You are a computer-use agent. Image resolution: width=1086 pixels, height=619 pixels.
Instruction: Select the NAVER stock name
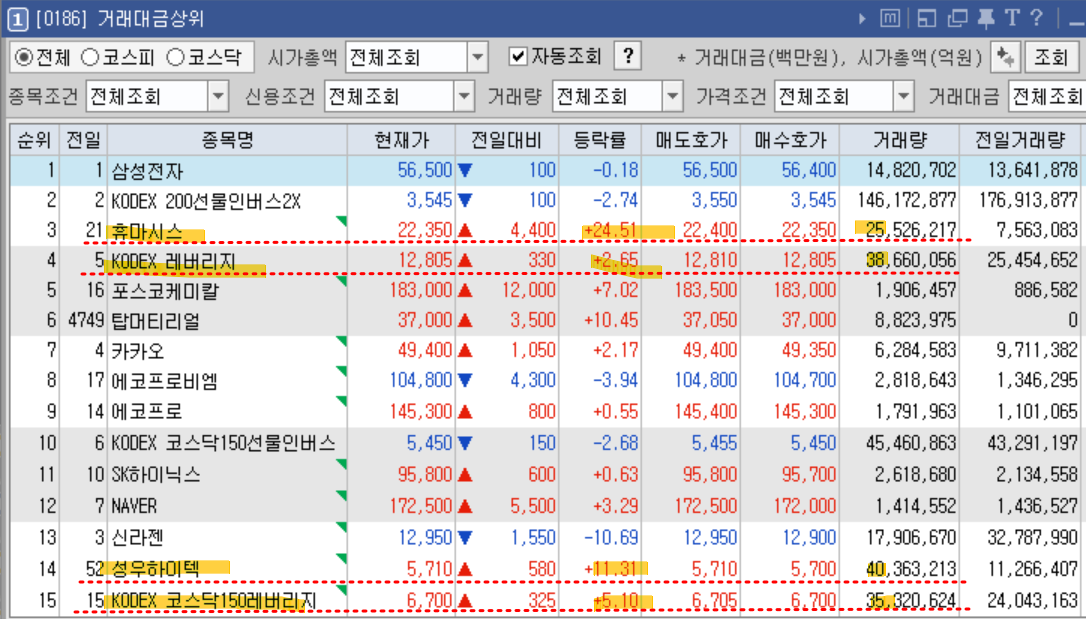click(134, 506)
